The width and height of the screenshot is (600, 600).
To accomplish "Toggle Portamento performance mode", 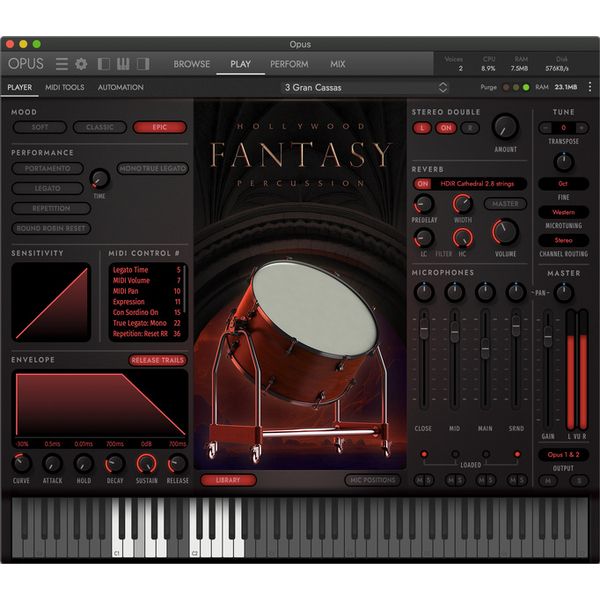I will pyautogui.click(x=47, y=168).
